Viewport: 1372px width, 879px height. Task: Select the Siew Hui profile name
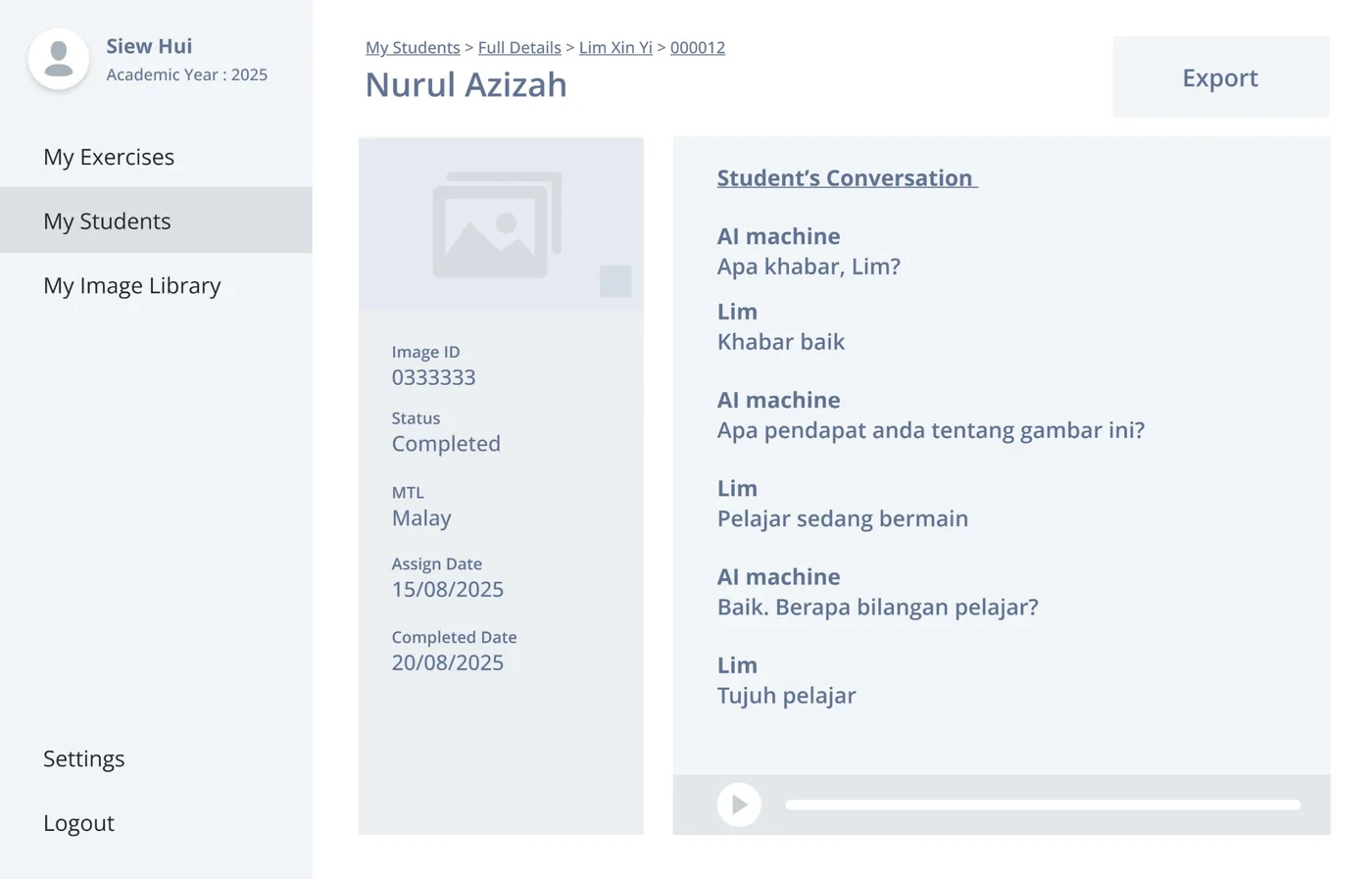tap(149, 46)
